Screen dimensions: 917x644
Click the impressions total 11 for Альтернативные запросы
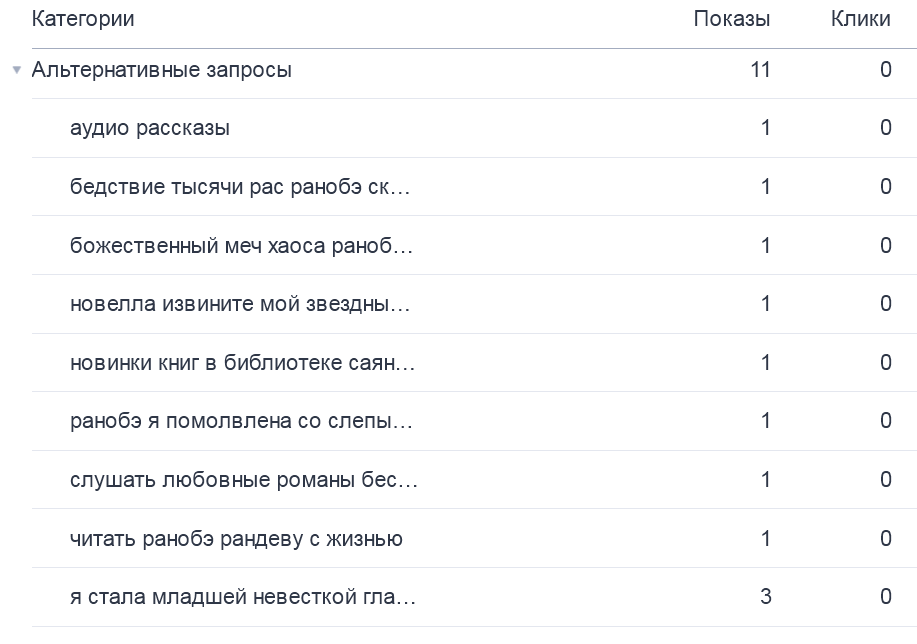760,71
